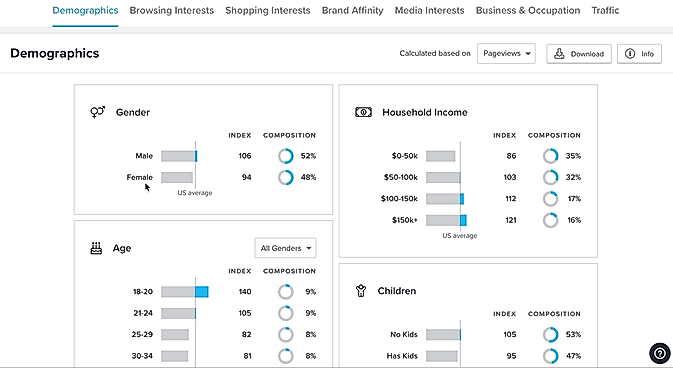Go to the Traffic tab
Screen dimensions: 673x368
(x=605, y=10)
